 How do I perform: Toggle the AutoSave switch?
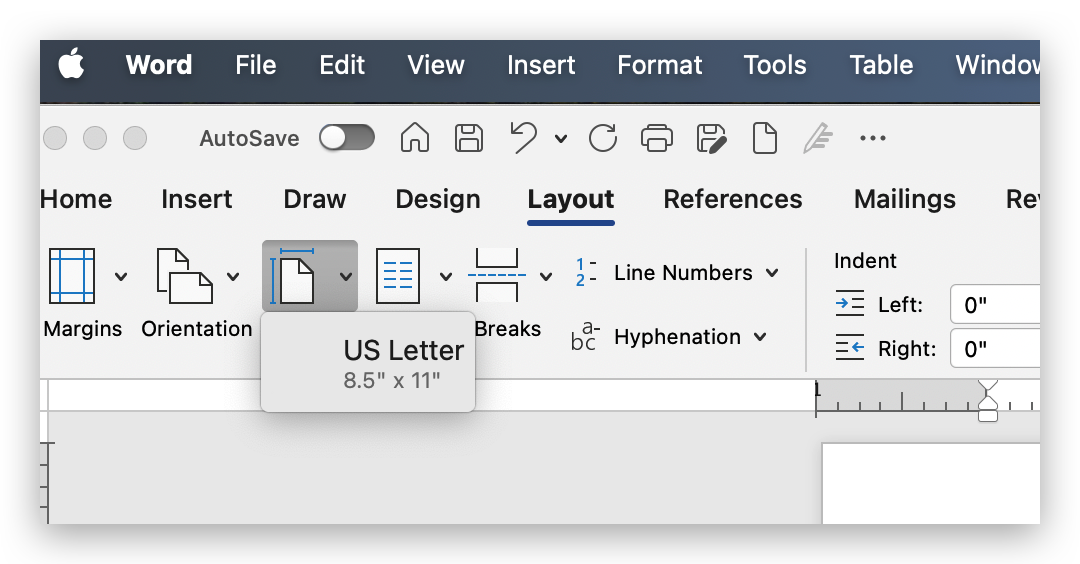(346, 138)
